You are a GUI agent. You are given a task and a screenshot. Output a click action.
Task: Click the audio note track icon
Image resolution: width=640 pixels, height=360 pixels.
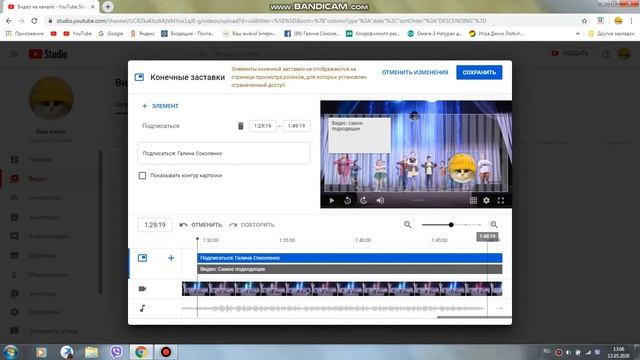[142, 308]
